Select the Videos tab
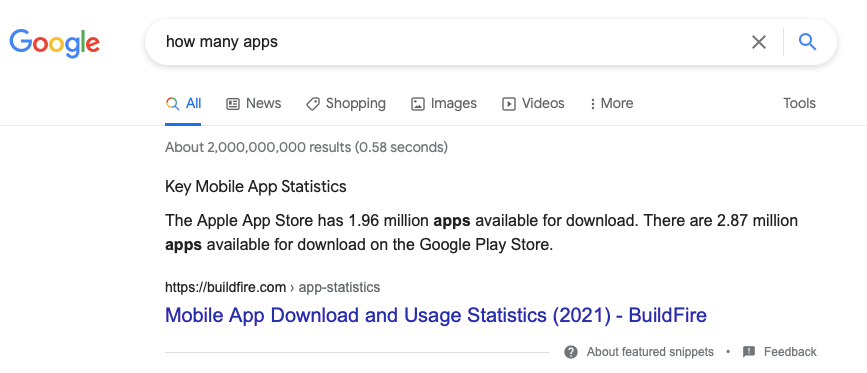The height and width of the screenshot is (373, 867). pos(533,103)
